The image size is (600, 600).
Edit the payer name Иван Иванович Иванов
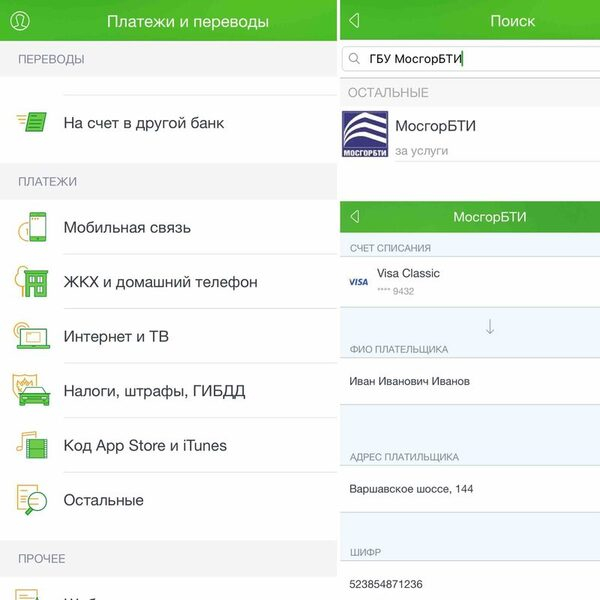(470, 381)
